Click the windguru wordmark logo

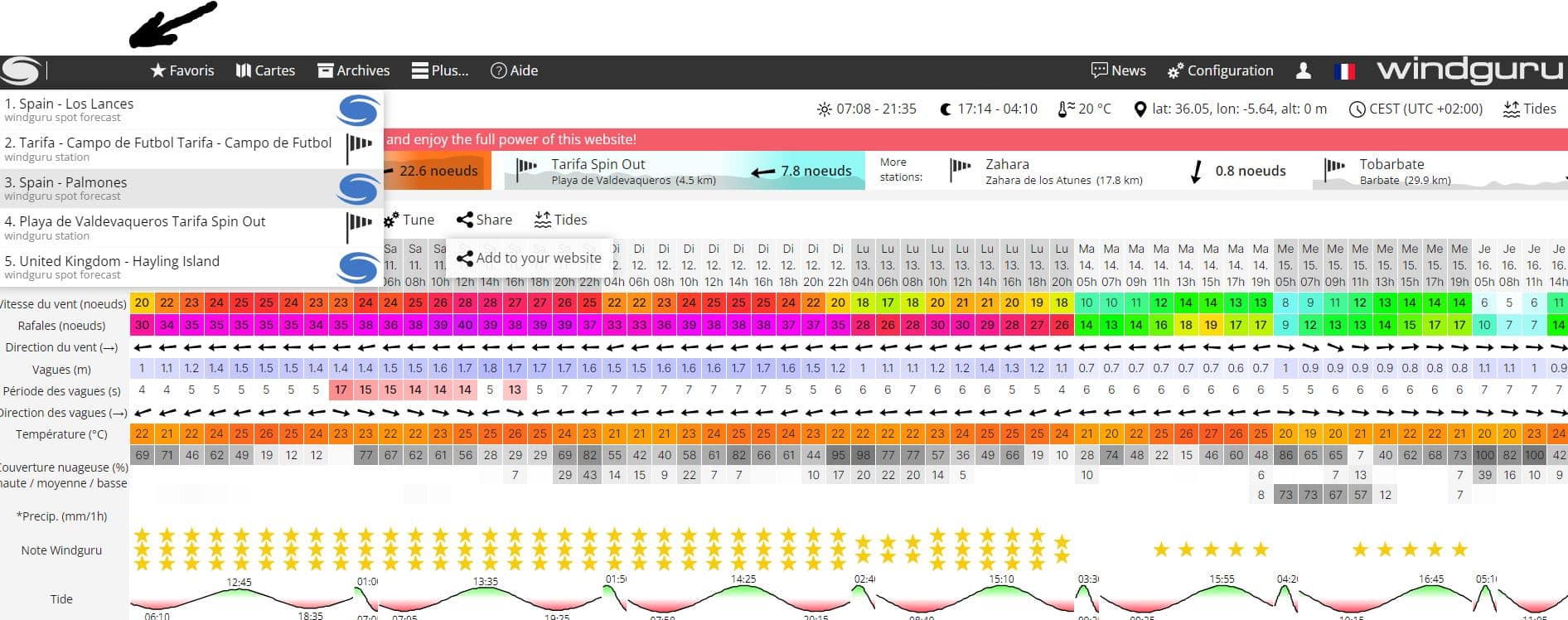pyautogui.click(x=1469, y=71)
